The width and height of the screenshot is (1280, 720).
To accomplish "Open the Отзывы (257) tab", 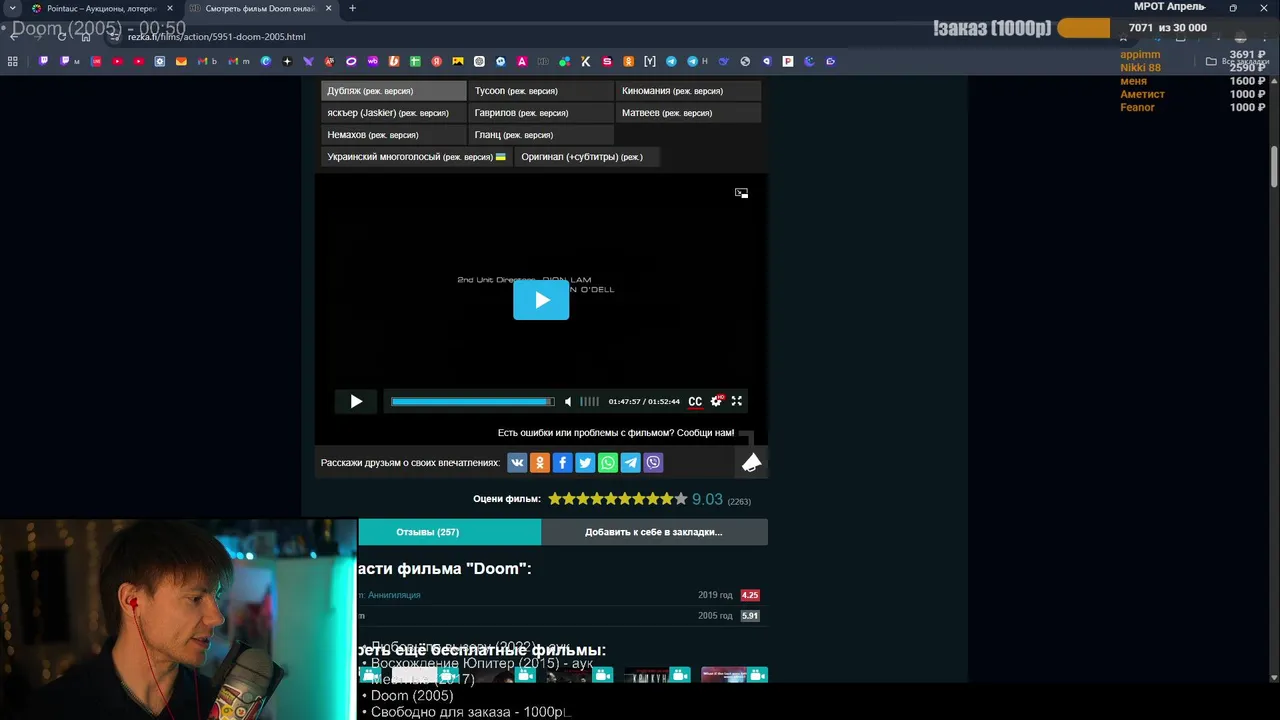I will (449, 532).
